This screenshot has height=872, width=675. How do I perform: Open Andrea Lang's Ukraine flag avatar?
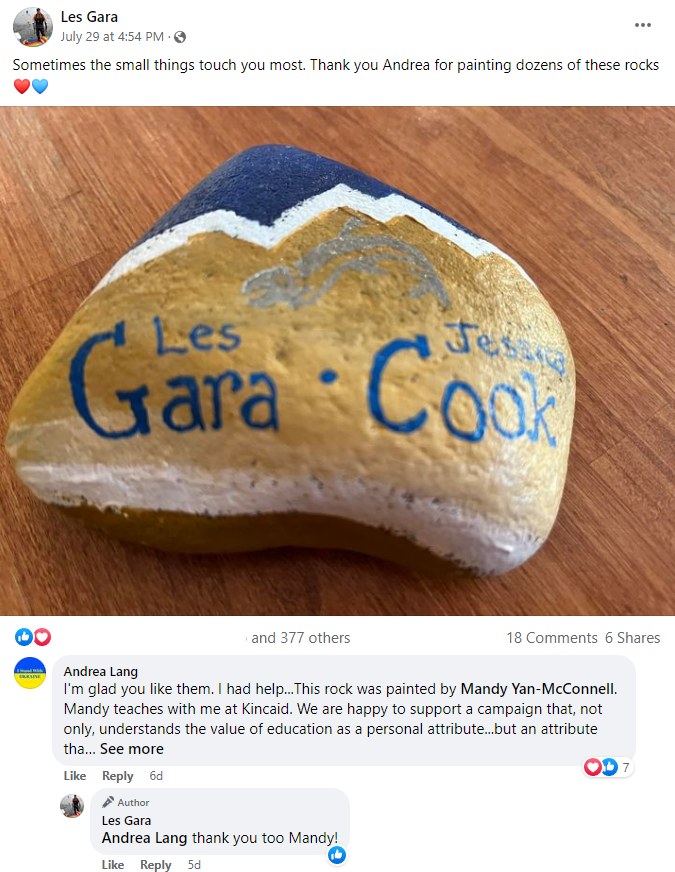click(29, 673)
